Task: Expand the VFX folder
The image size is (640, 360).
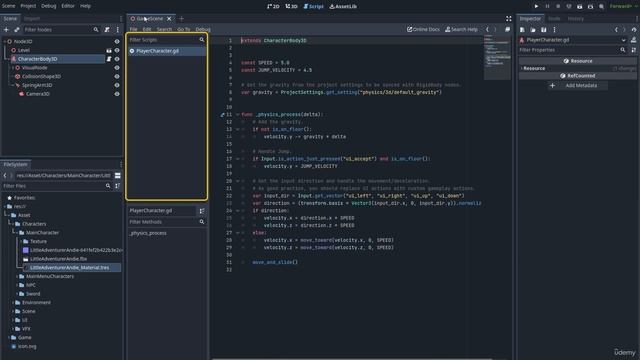Action: pos(13,329)
